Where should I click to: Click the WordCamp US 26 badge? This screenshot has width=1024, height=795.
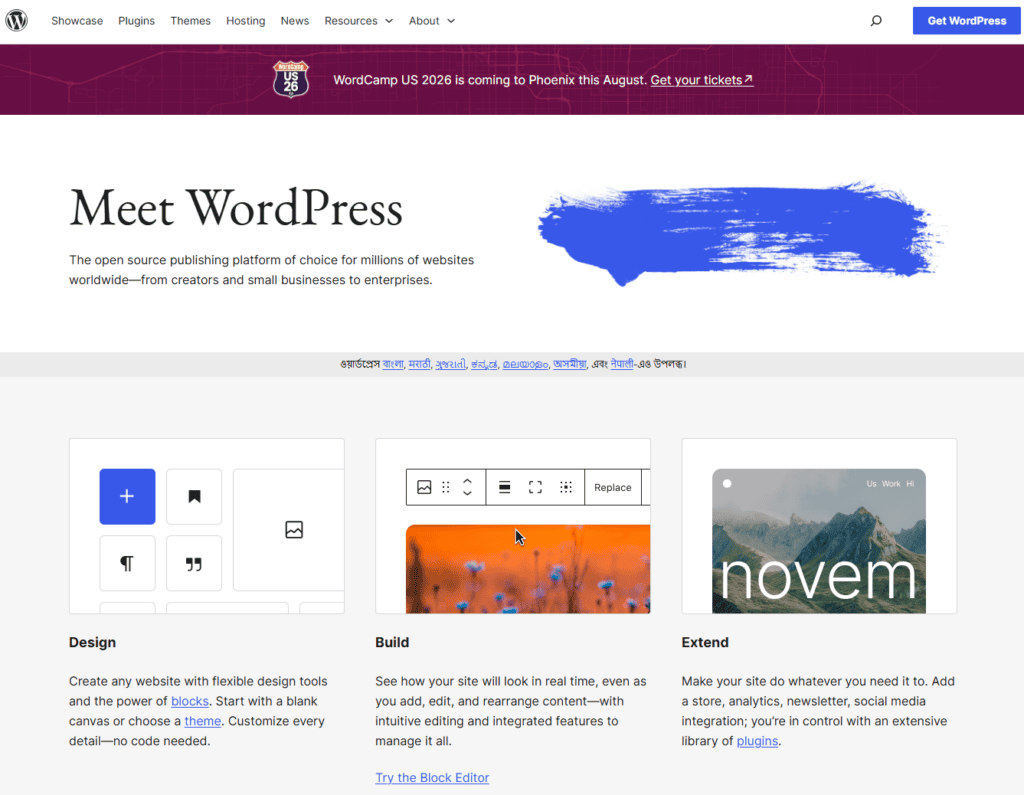[291, 79]
